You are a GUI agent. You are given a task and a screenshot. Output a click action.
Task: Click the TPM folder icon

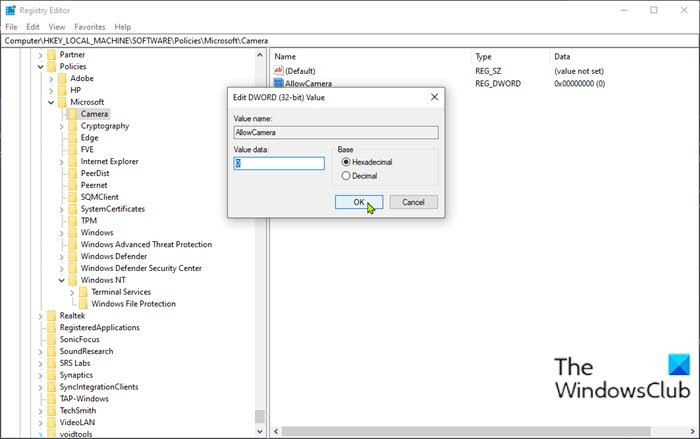tap(73, 221)
